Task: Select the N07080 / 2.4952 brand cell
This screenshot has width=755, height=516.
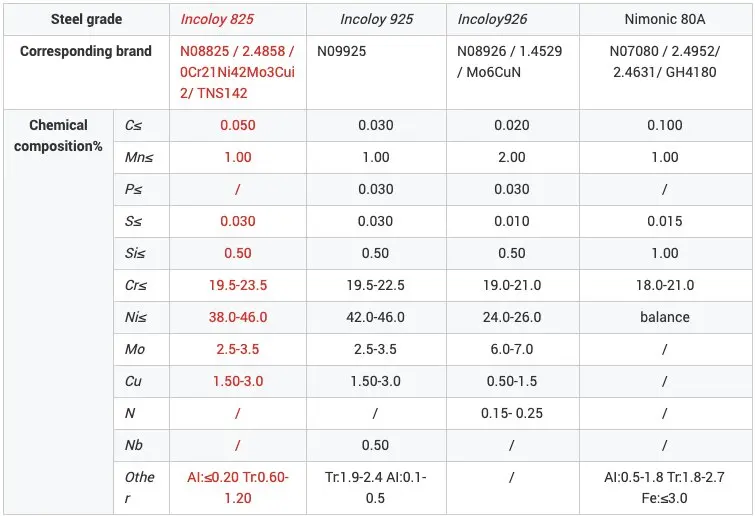Action: pyautogui.click(x=665, y=62)
